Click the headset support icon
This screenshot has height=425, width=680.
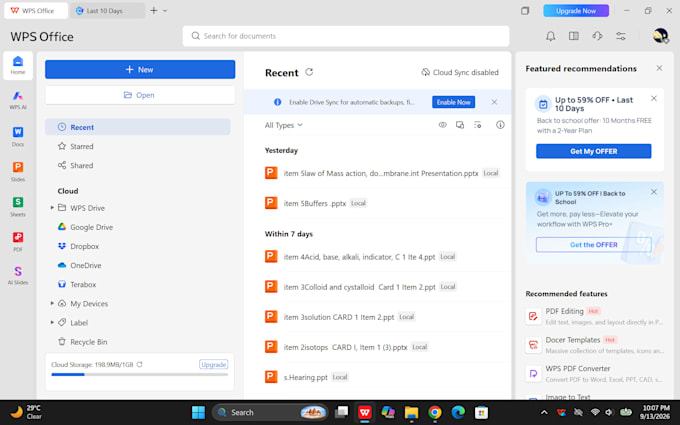[x=597, y=36]
